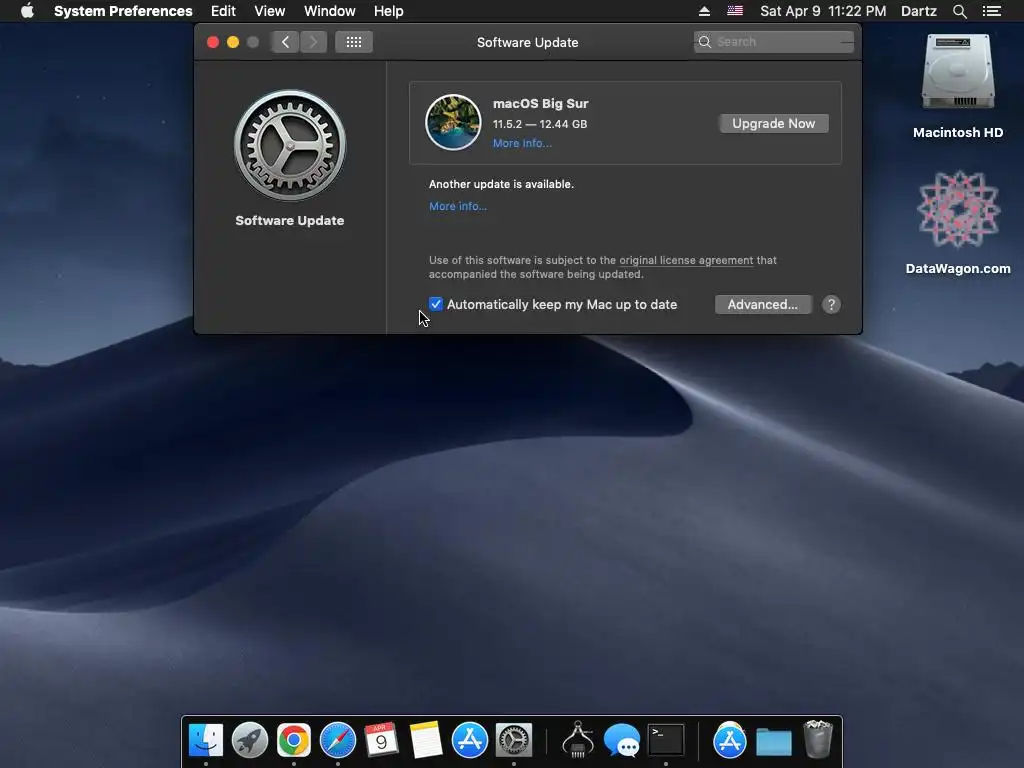Click the Another update is available text

click(x=502, y=184)
